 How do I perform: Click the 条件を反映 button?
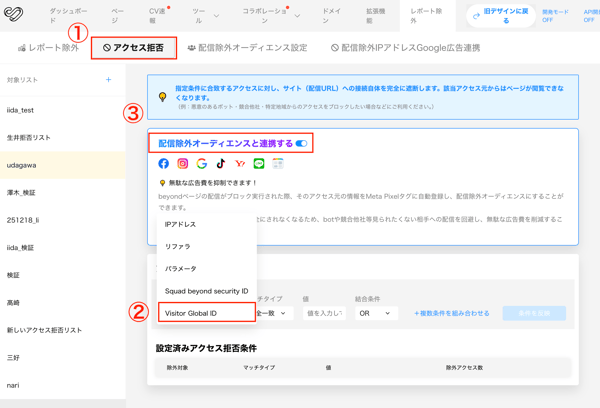[x=534, y=313]
